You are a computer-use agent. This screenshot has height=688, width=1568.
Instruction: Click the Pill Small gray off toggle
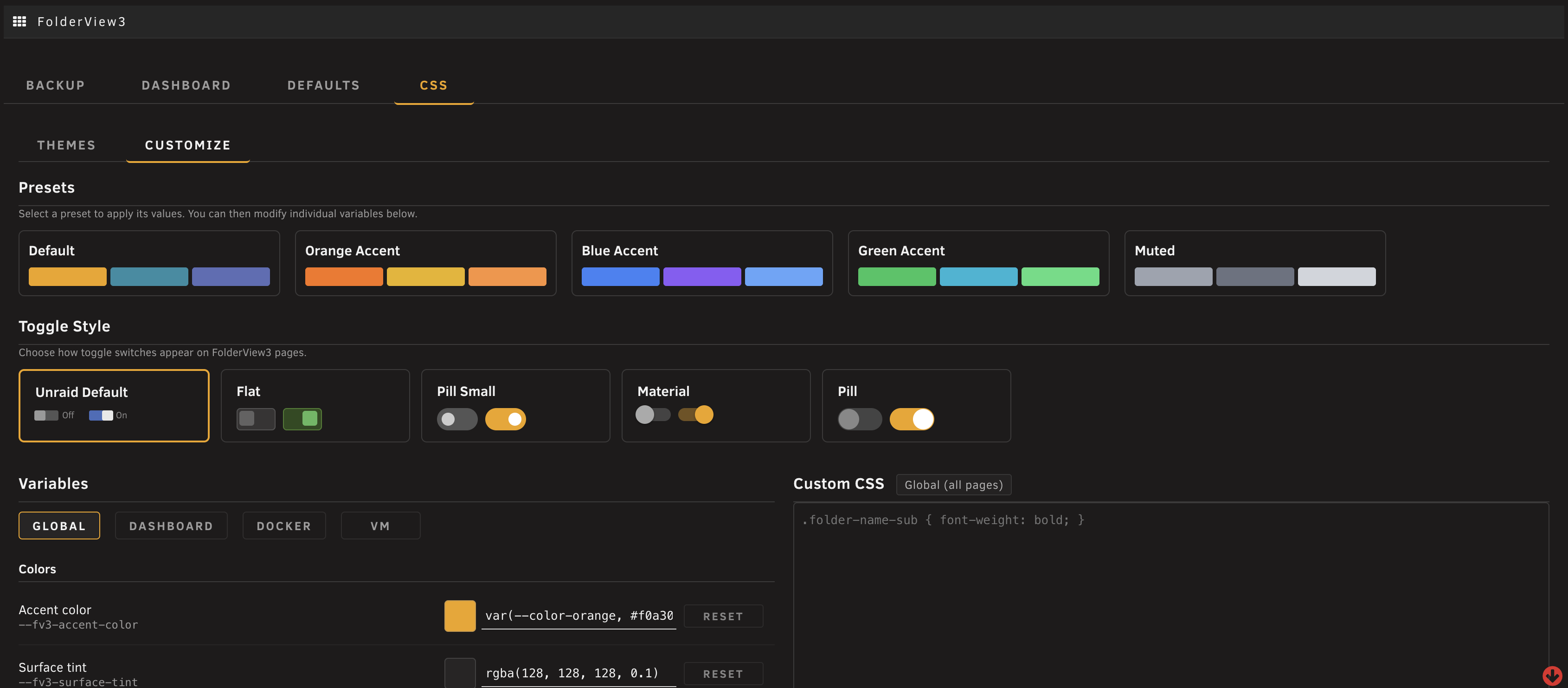[x=457, y=419]
